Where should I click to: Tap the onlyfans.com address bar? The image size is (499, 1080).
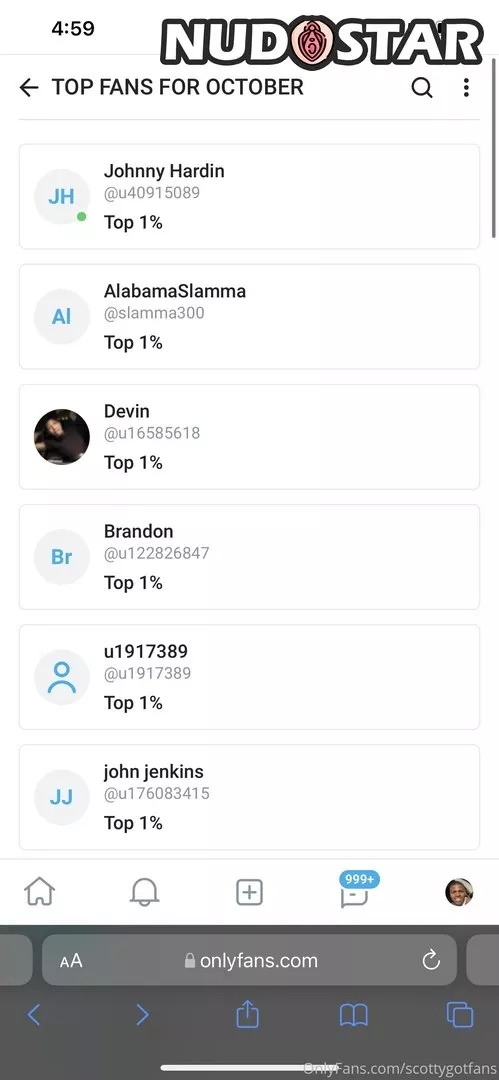(x=250, y=960)
